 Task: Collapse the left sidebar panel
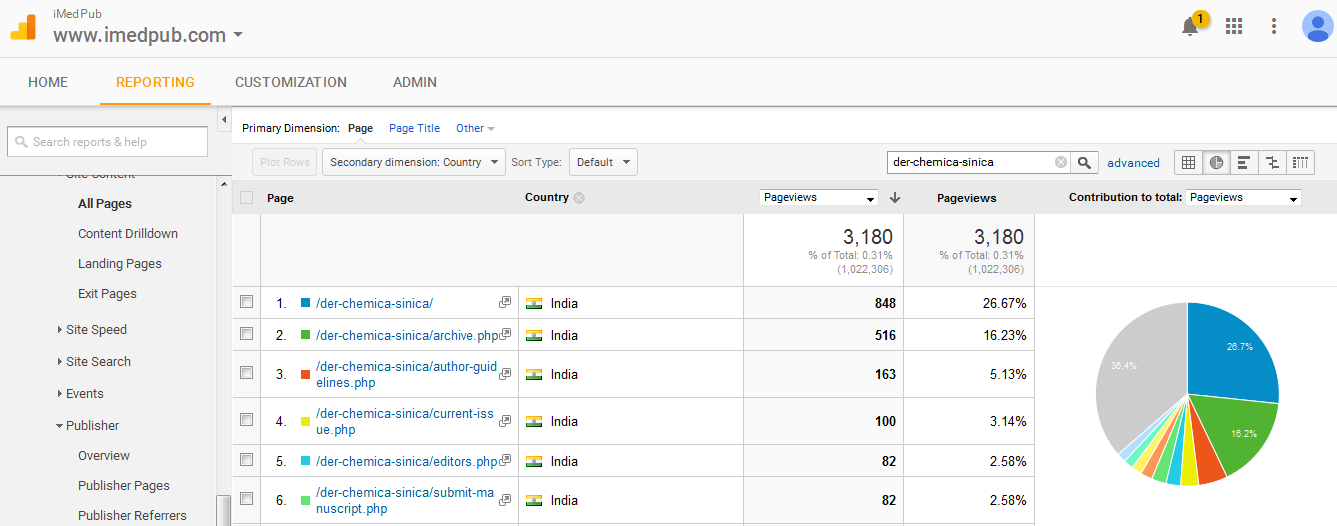pyautogui.click(x=224, y=121)
